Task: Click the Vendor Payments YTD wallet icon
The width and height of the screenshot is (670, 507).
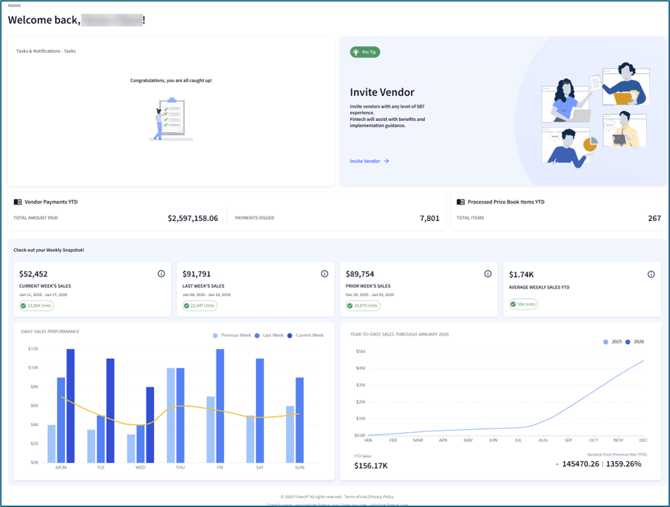Action: point(18,202)
